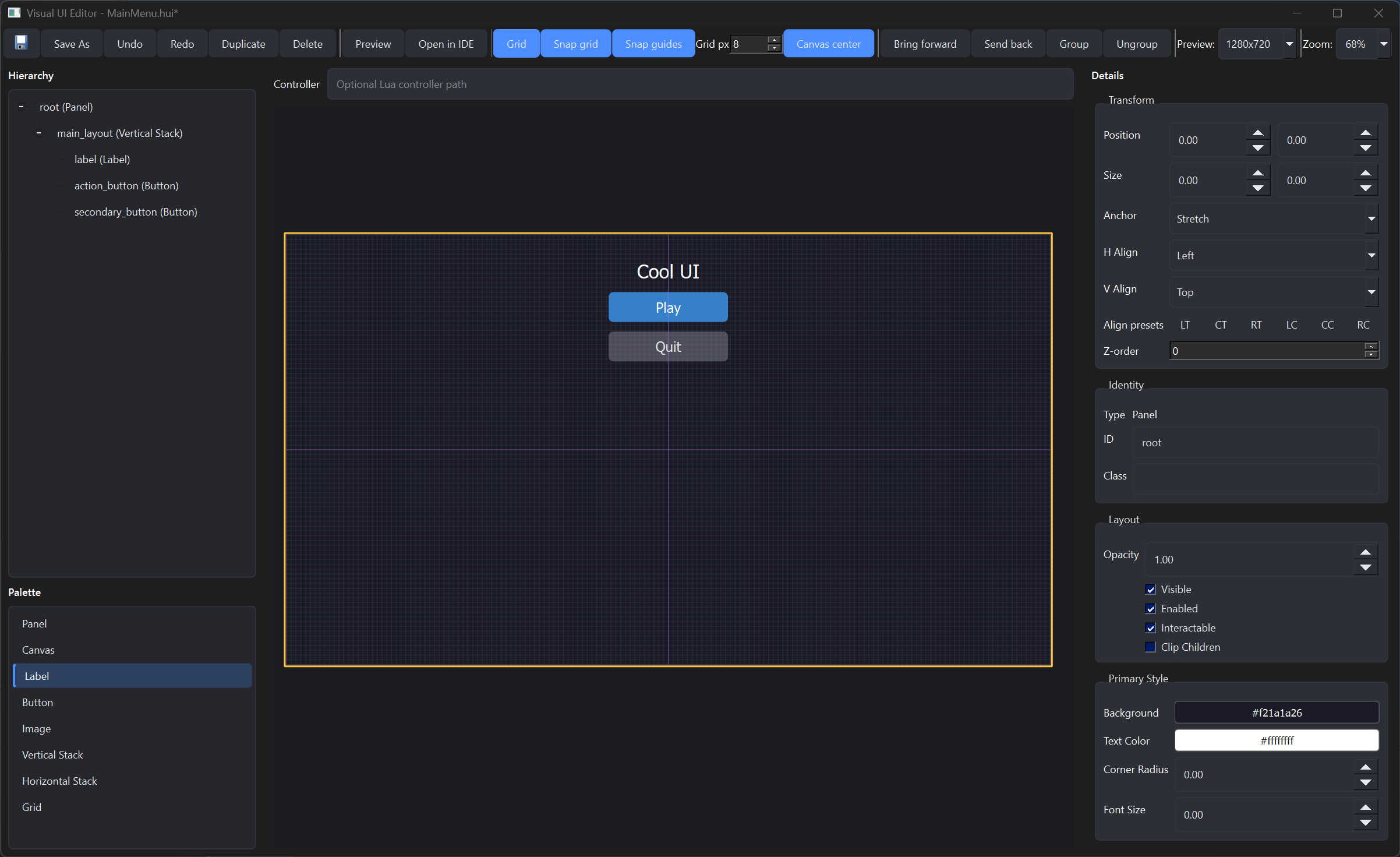Click Canvas center to recenter the view
This screenshot has height=857, width=1400.
point(828,43)
